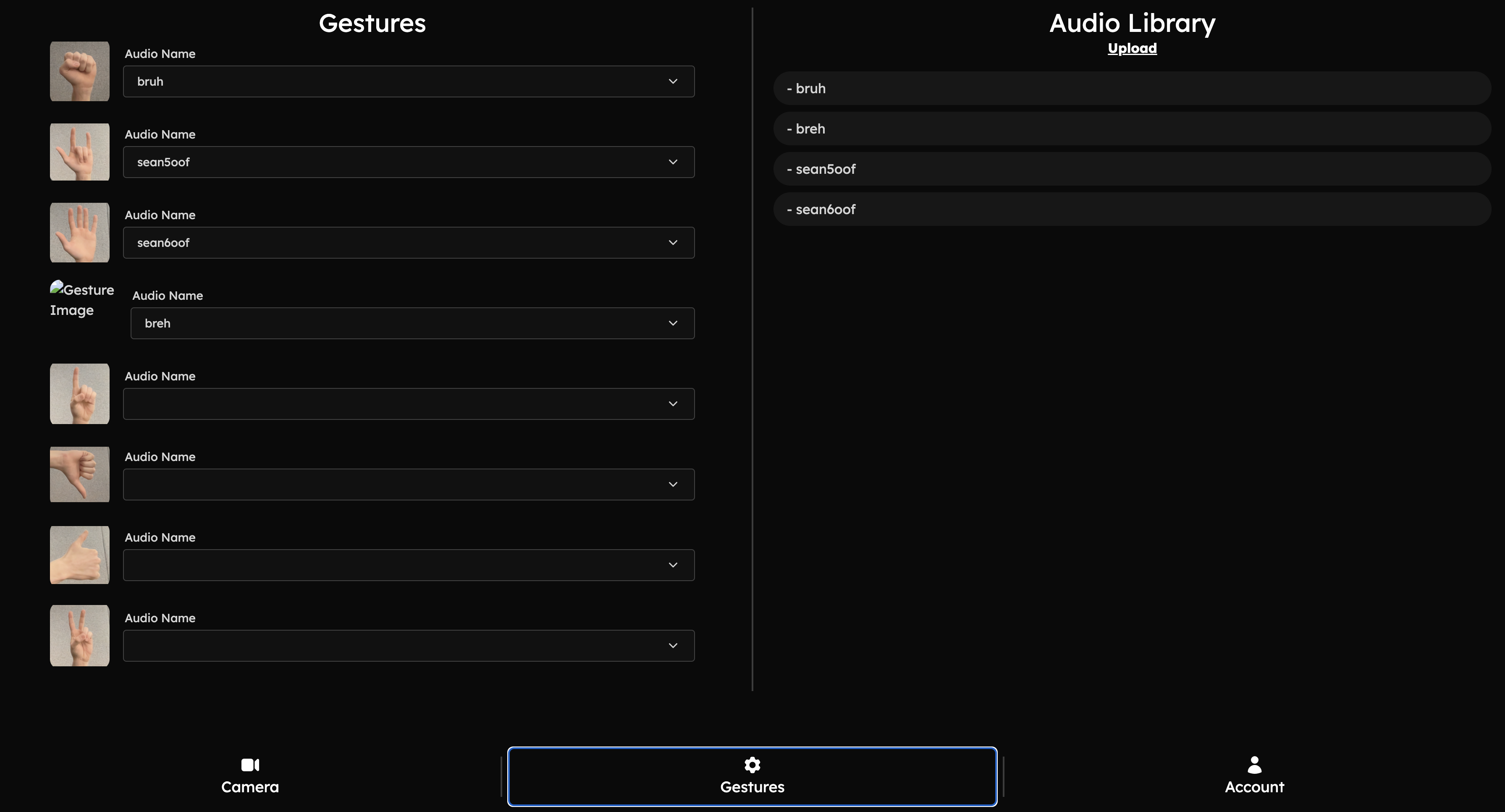
Task: Go to the Account tab
Action: pos(1254,776)
